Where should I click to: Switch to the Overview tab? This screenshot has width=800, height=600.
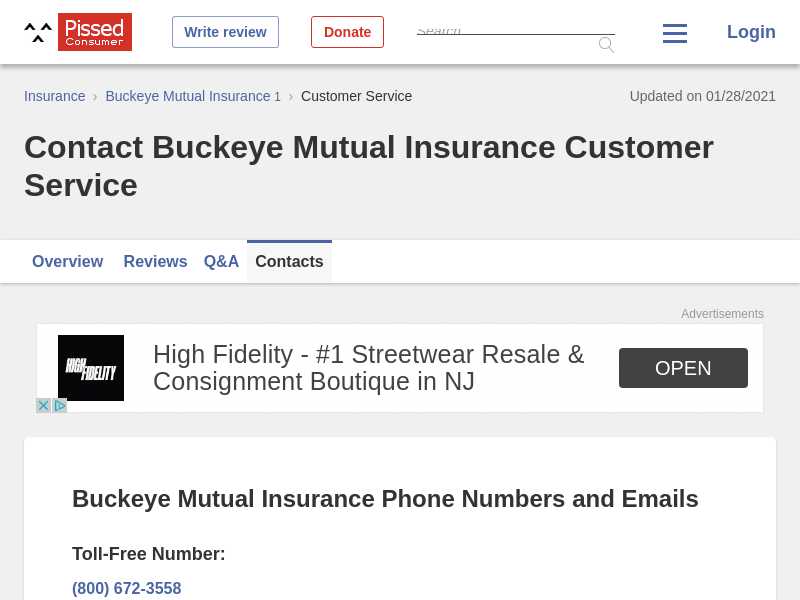pyautogui.click(x=67, y=261)
